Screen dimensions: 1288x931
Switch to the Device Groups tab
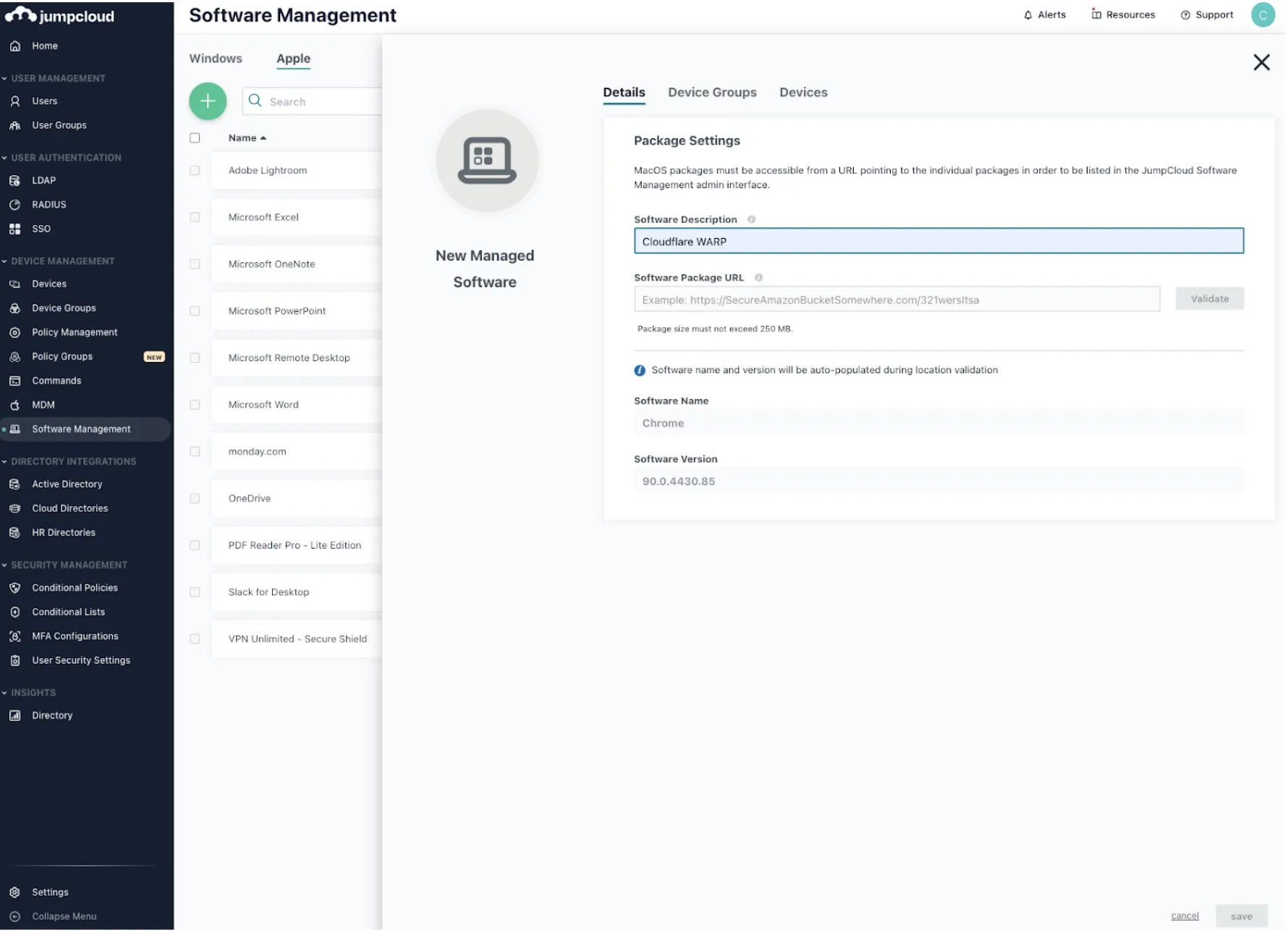coord(712,92)
